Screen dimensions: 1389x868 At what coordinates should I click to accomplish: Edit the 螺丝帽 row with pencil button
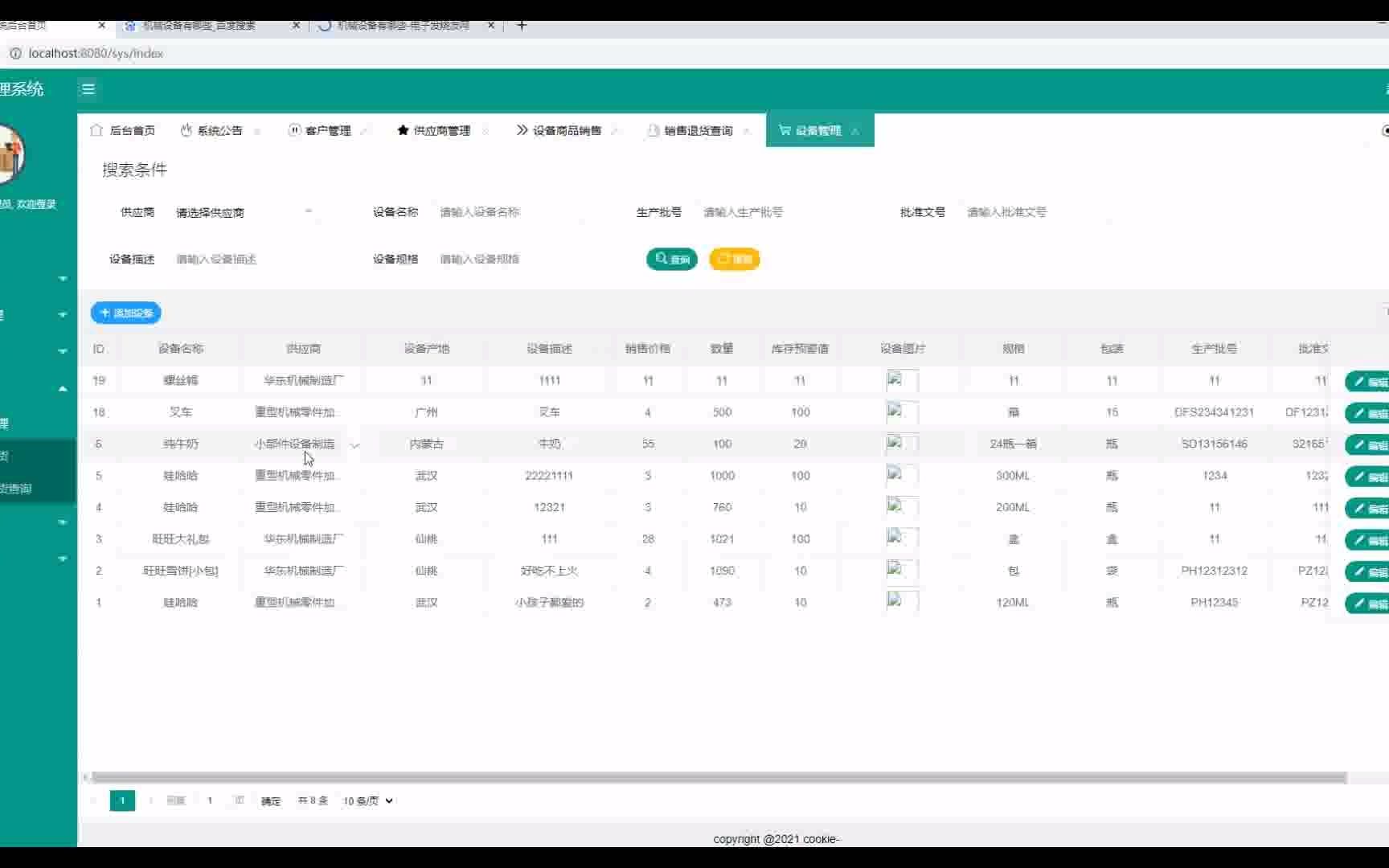(1368, 382)
